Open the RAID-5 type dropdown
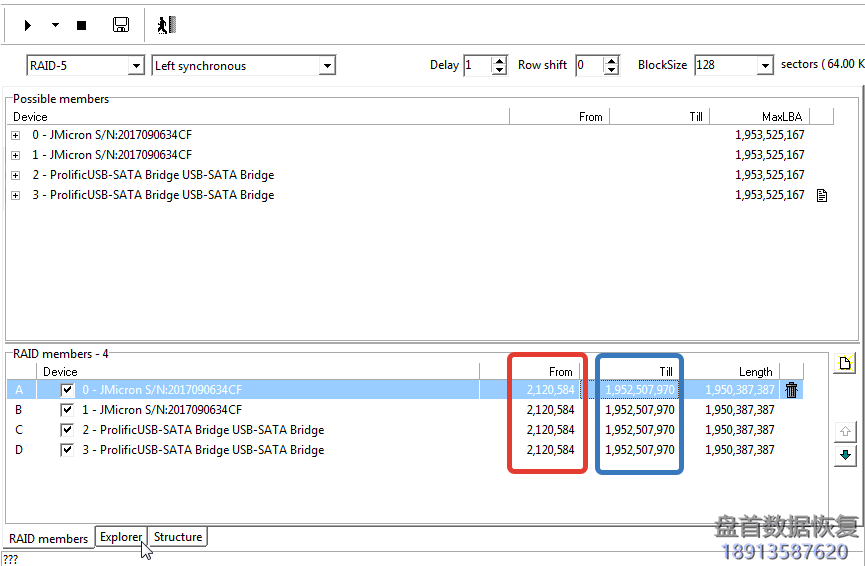 [136, 66]
